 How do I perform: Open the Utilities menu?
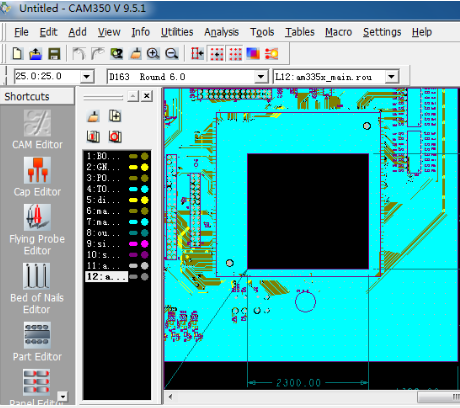(x=177, y=32)
